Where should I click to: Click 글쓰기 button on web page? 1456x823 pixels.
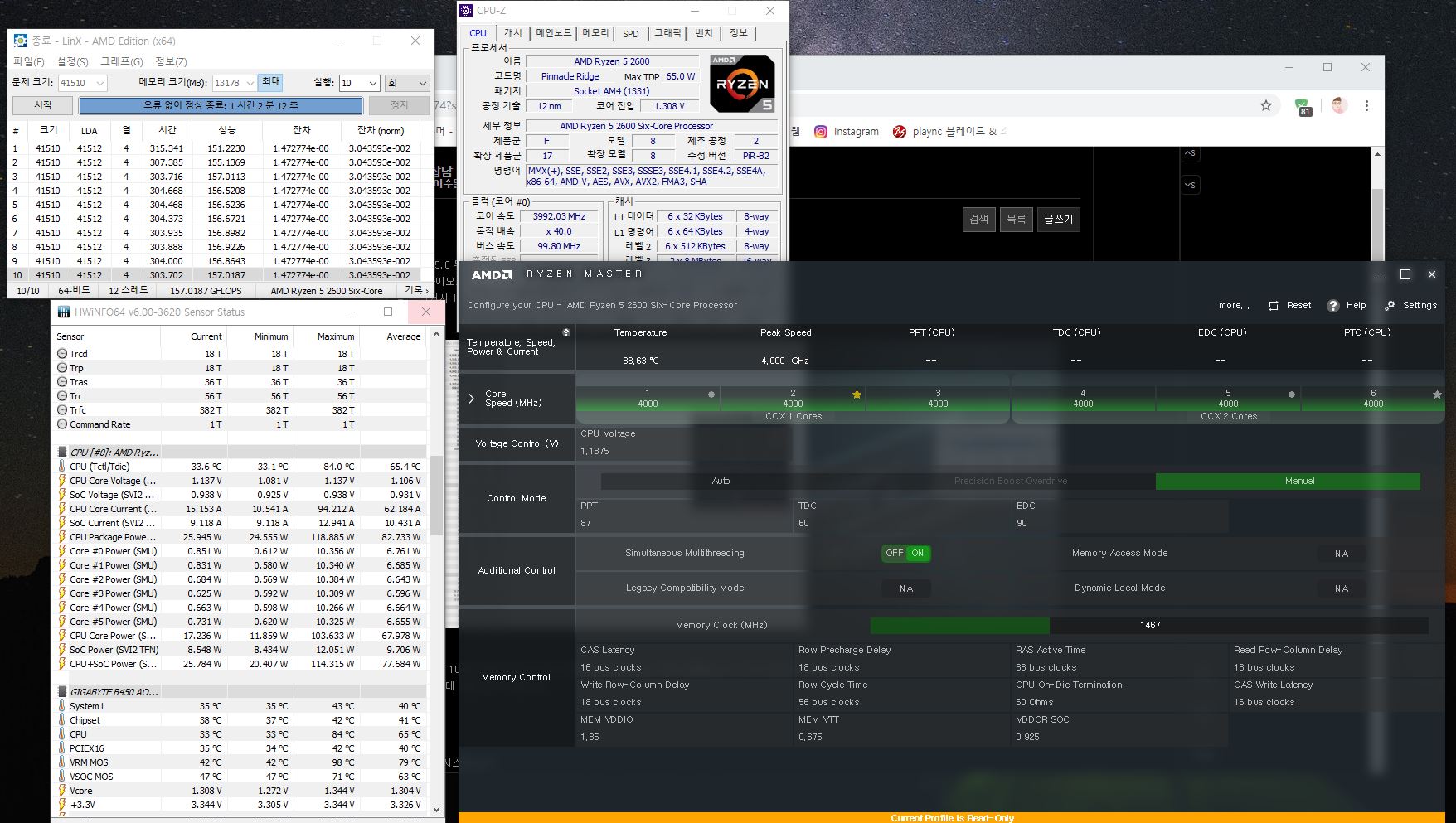(1058, 219)
